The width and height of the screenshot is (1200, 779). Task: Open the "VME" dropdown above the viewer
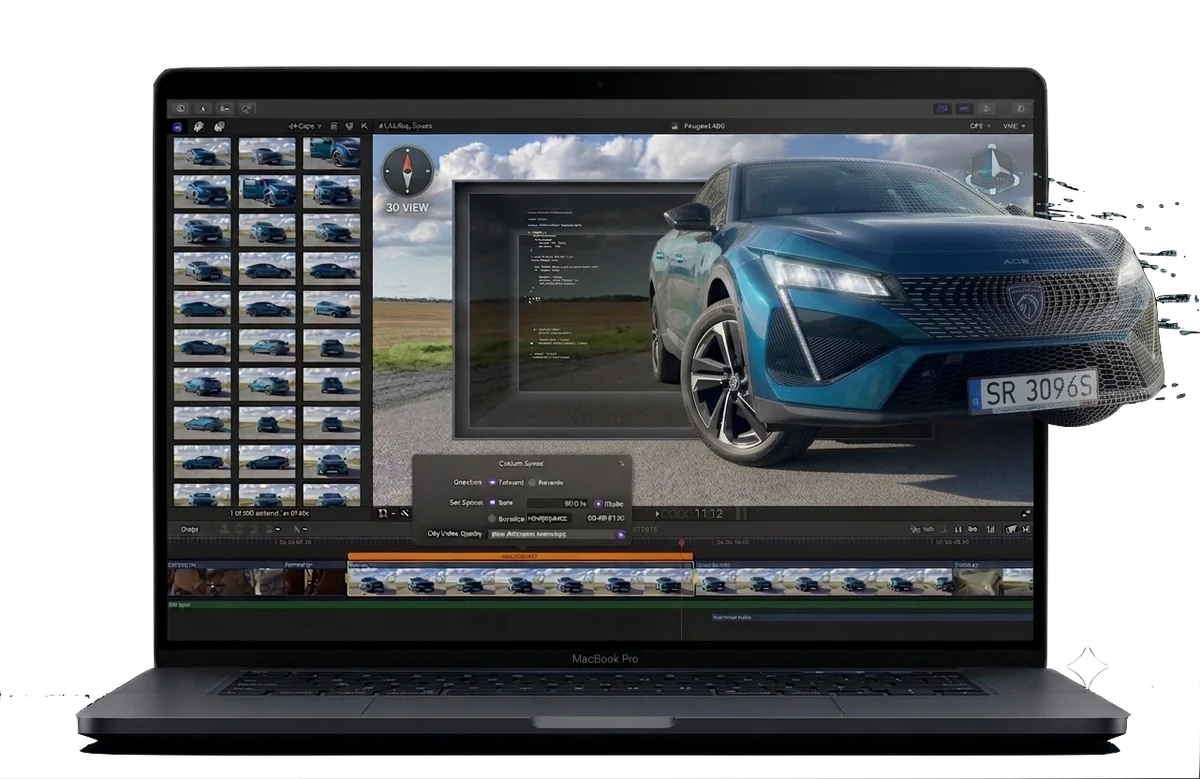1012,126
